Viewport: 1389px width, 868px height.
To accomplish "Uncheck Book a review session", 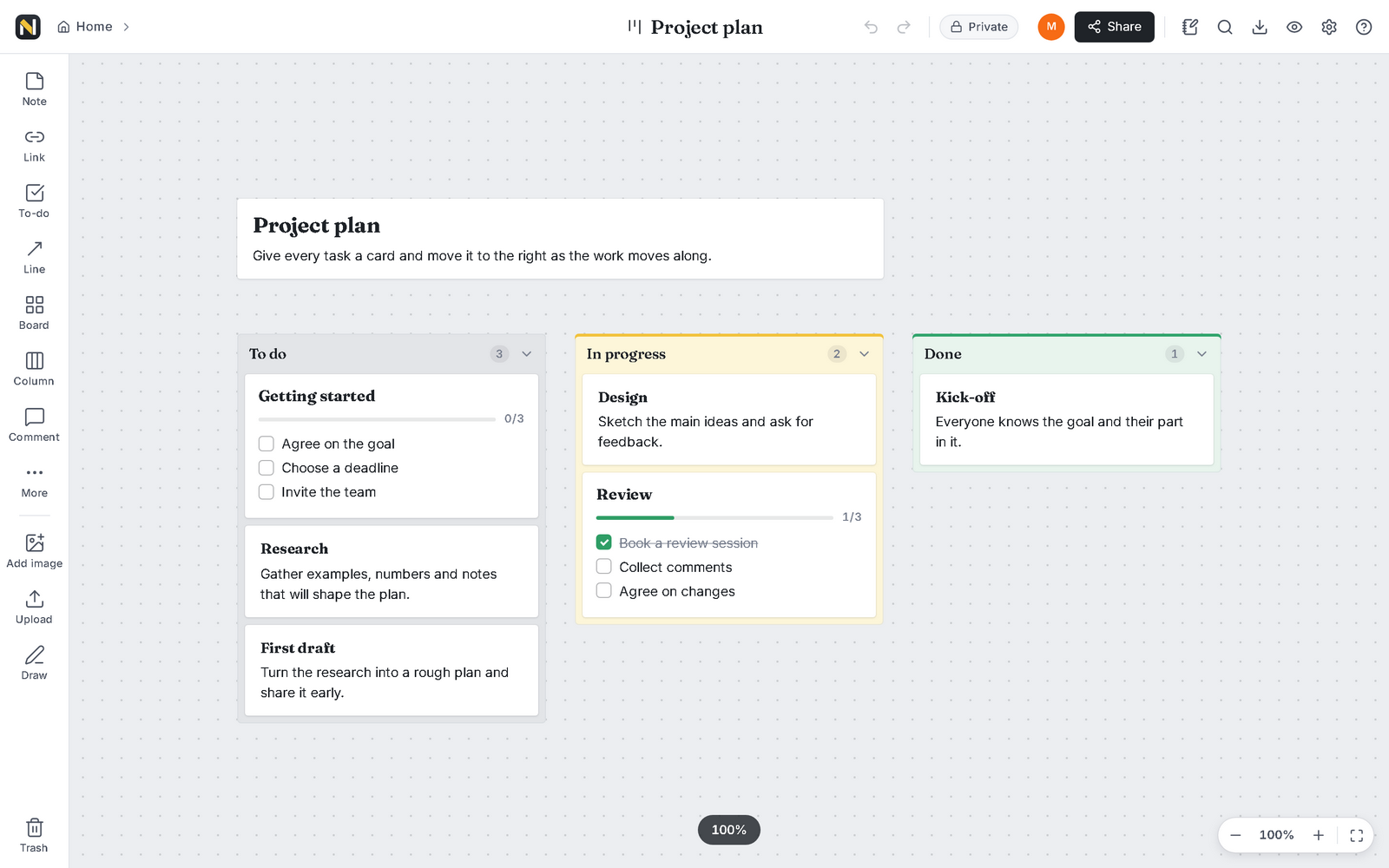I will (604, 542).
